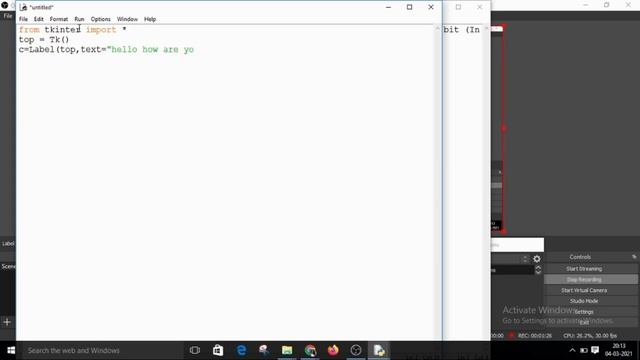Click Start Streaming in OBS Controls

click(584, 269)
